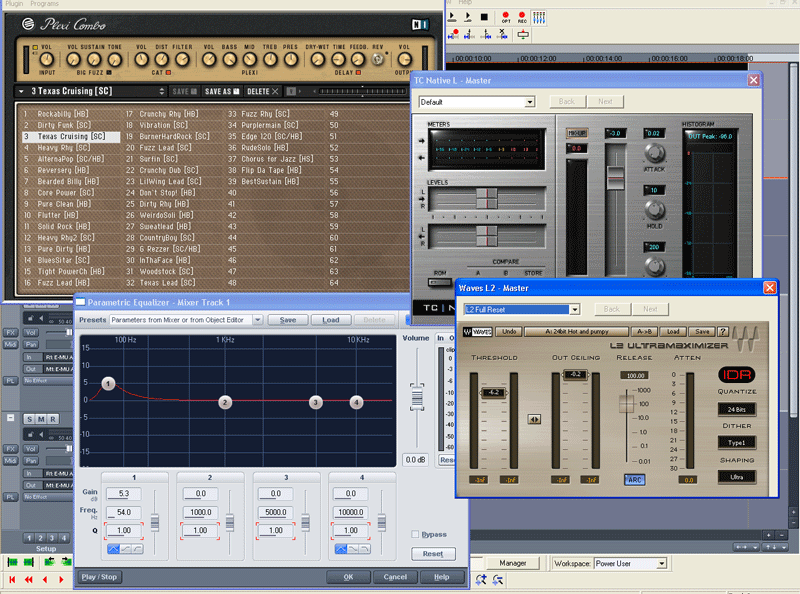Click the Play / Stop button in equalizer
800x594 pixels.
tap(99, 577)
